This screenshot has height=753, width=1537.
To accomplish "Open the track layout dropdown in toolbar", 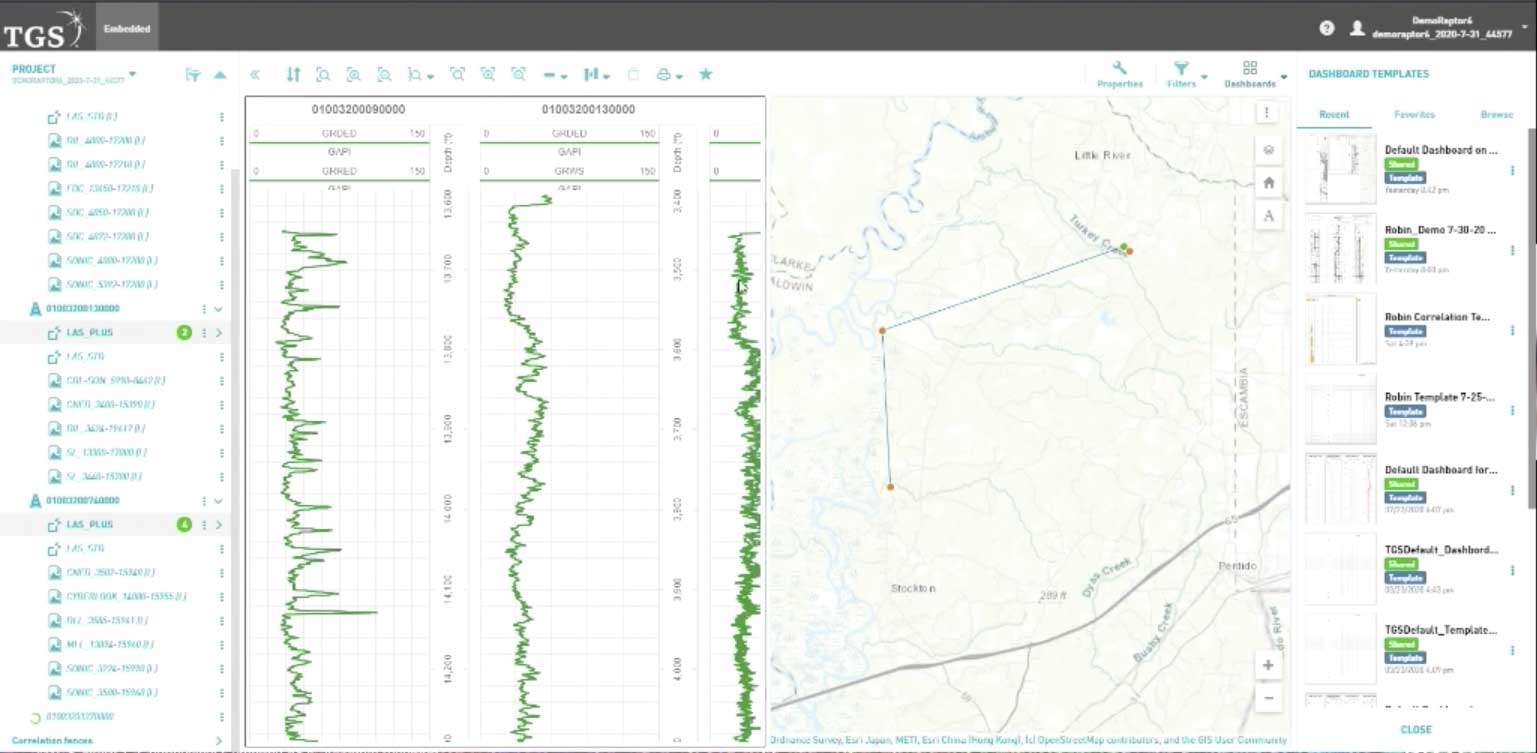I will [597, 74].
